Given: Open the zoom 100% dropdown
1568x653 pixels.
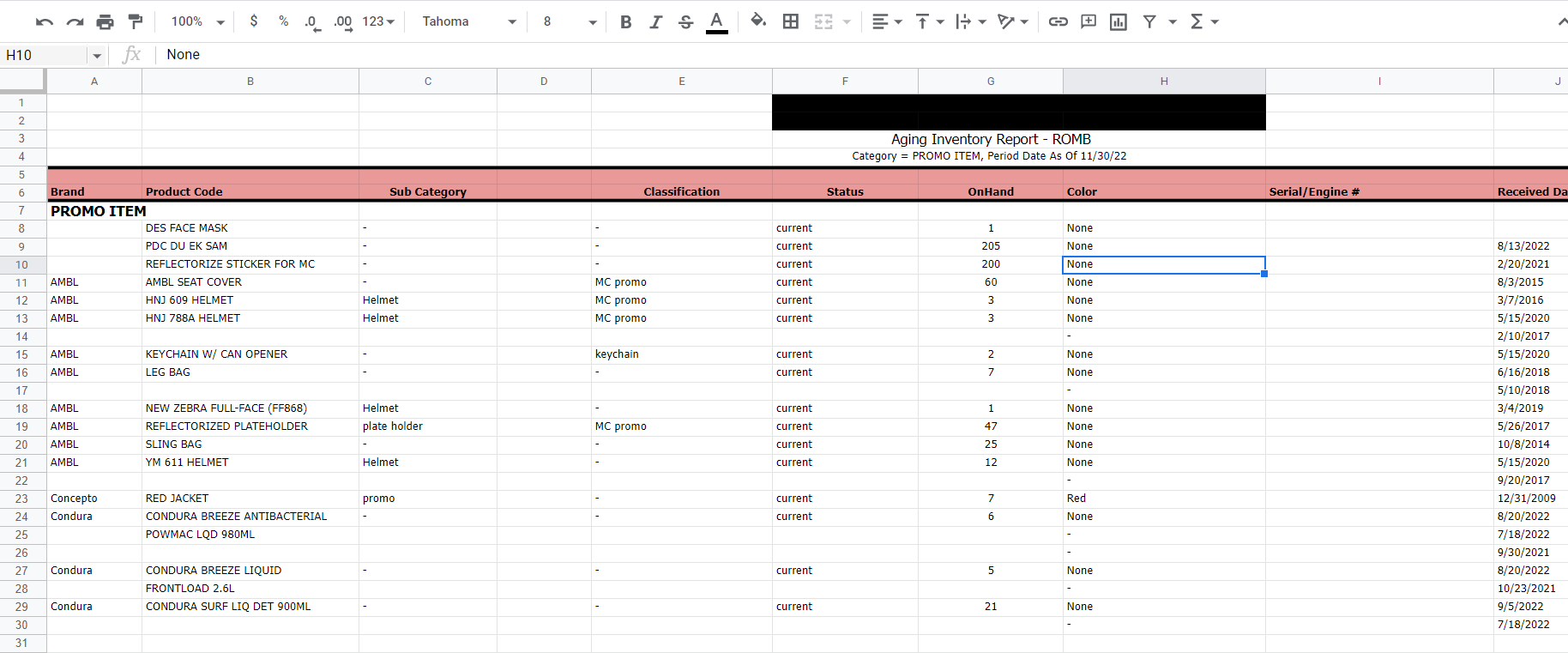Looking at the screenshot, I should pos(197,21).
